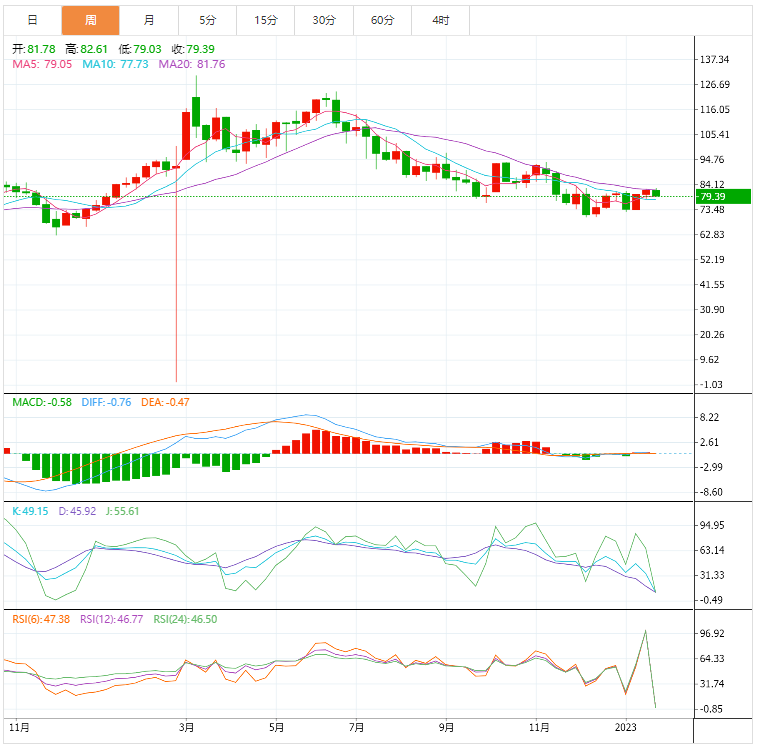The image size is (759, 748).
Task: Click the RSI(24) indicator label
Action: click(185, 619)
